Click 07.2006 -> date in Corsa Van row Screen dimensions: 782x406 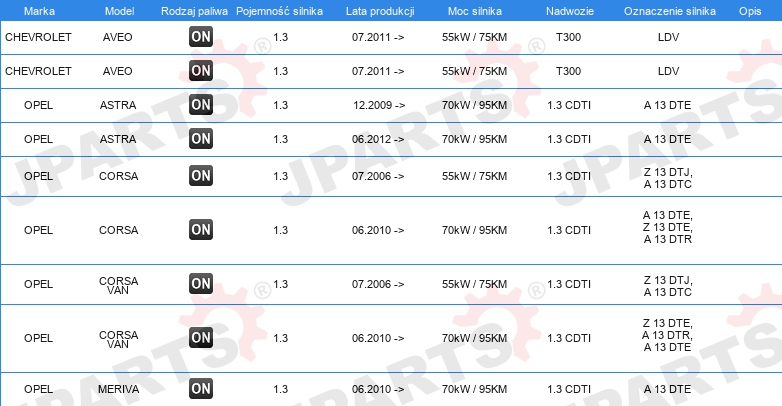[378, 284]
